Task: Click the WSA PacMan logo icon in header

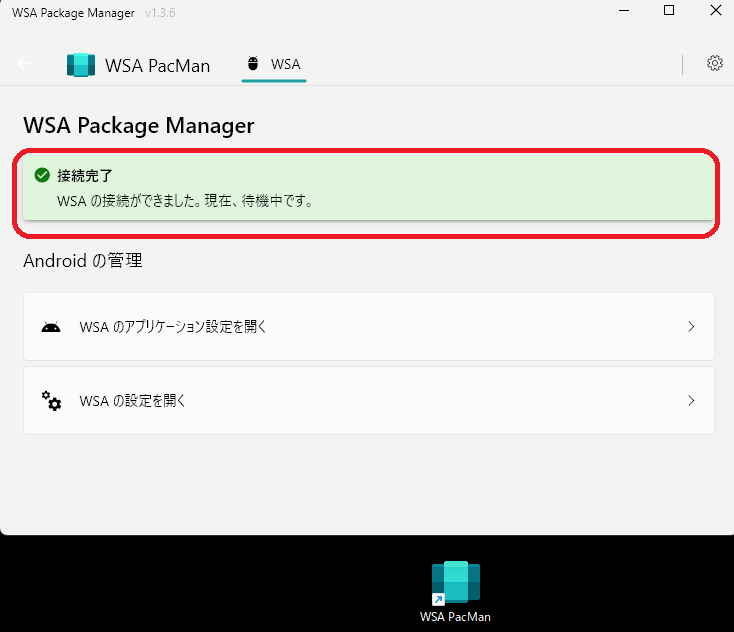Action: coord(81,65)
